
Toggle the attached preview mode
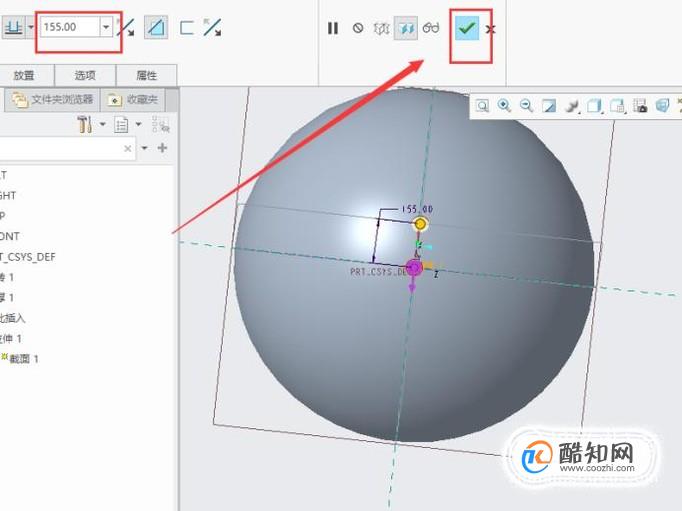click(405, 28)
